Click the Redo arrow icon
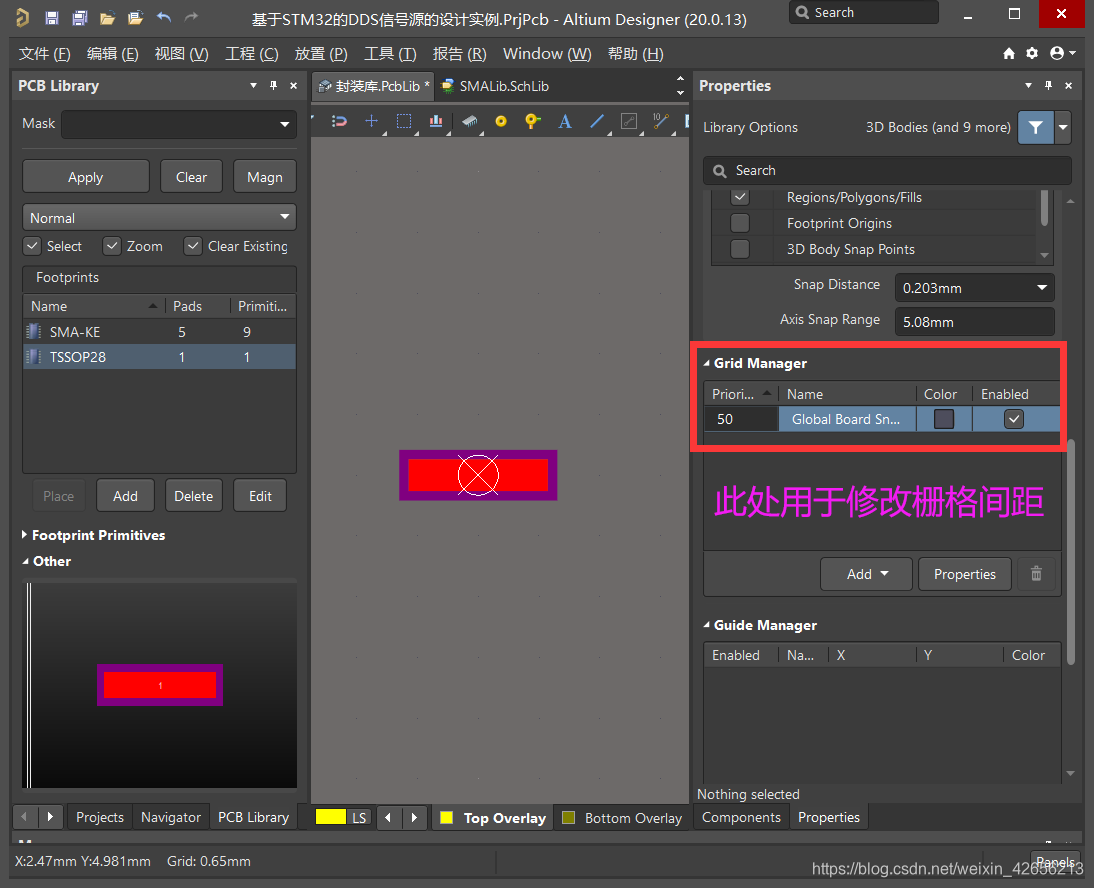1094x888 pixels. [x=191, y=17]
